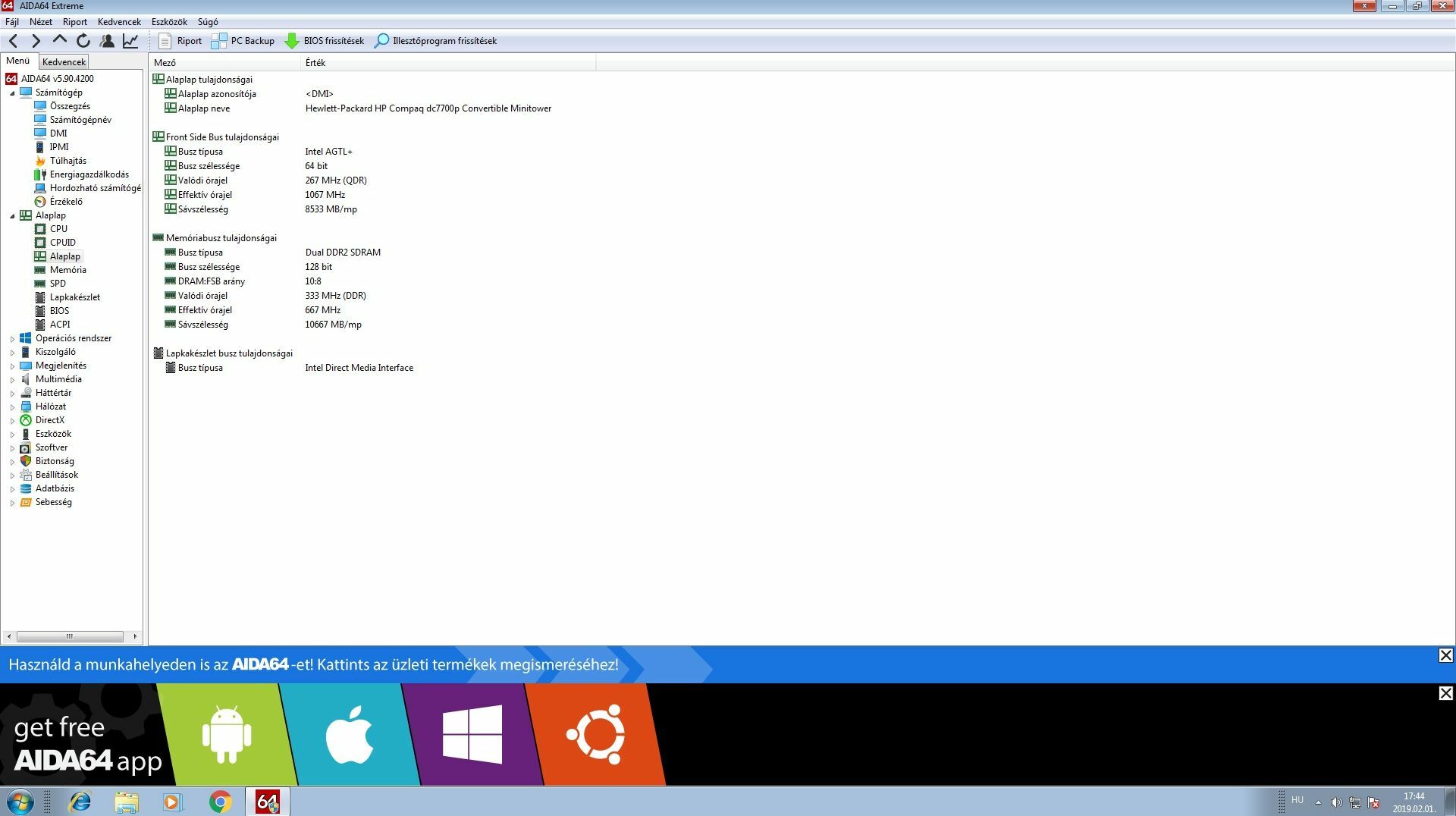Click the Forward navigation arrow
Image resolution: width=1456 pixels, height=816 pixels.
[36, 41]
